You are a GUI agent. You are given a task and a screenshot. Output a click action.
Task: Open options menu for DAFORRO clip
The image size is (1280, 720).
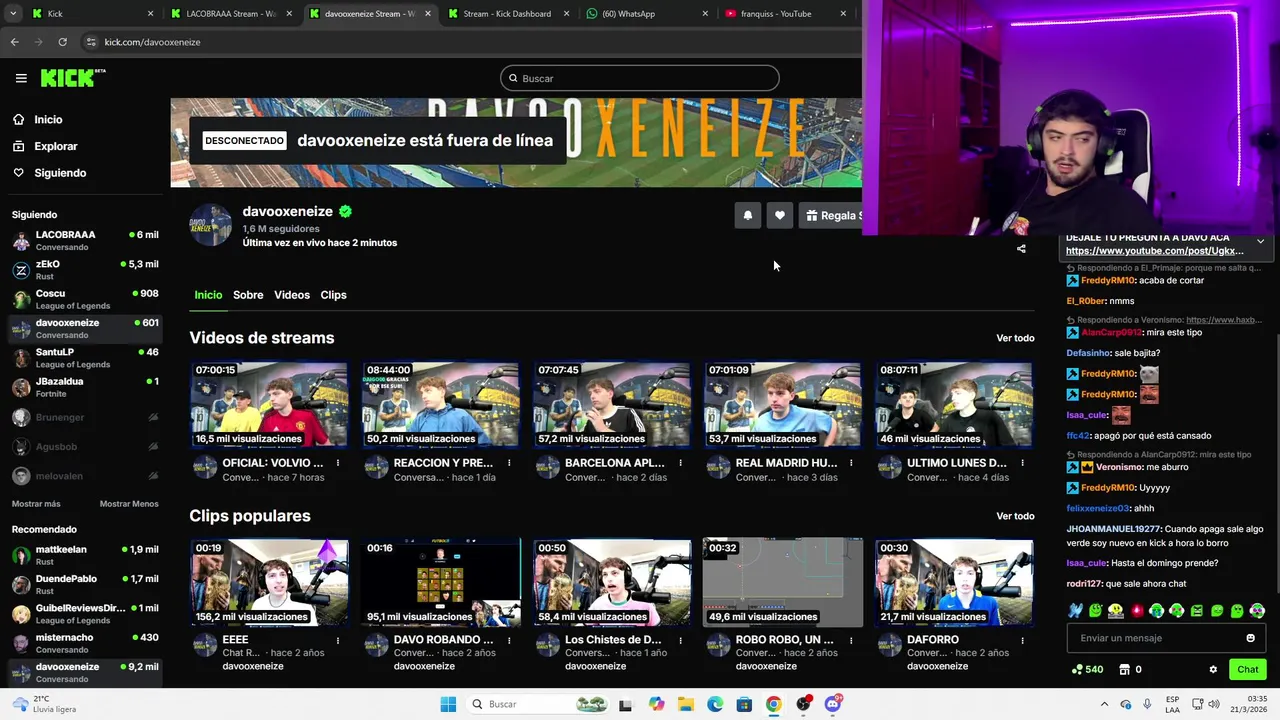[x=1022, y=640]
